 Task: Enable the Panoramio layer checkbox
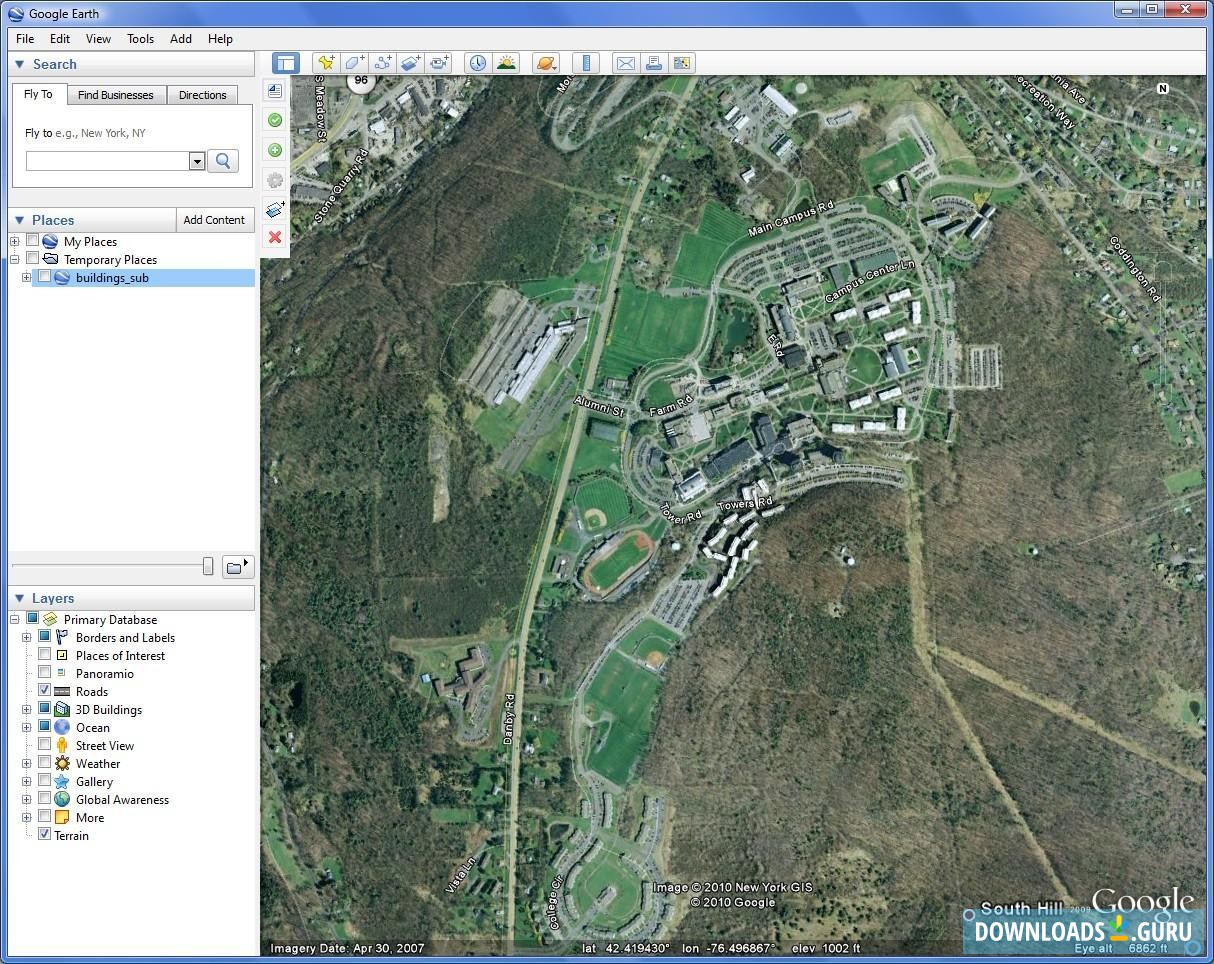point(45,673)
